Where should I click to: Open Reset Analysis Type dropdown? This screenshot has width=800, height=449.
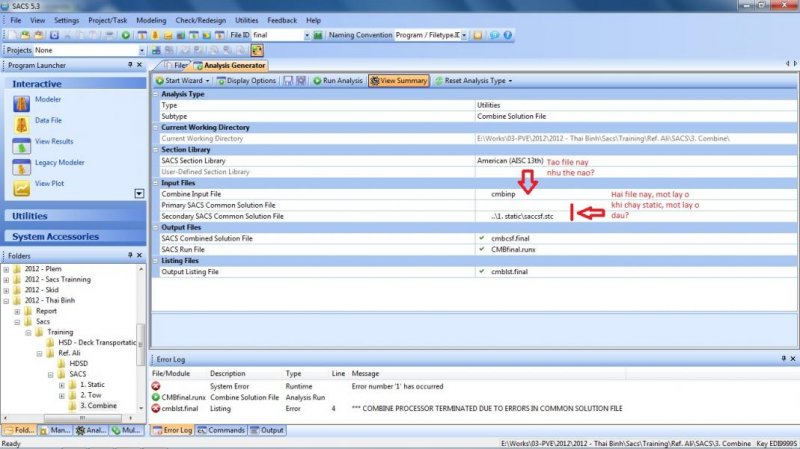(x=510, y=81)
